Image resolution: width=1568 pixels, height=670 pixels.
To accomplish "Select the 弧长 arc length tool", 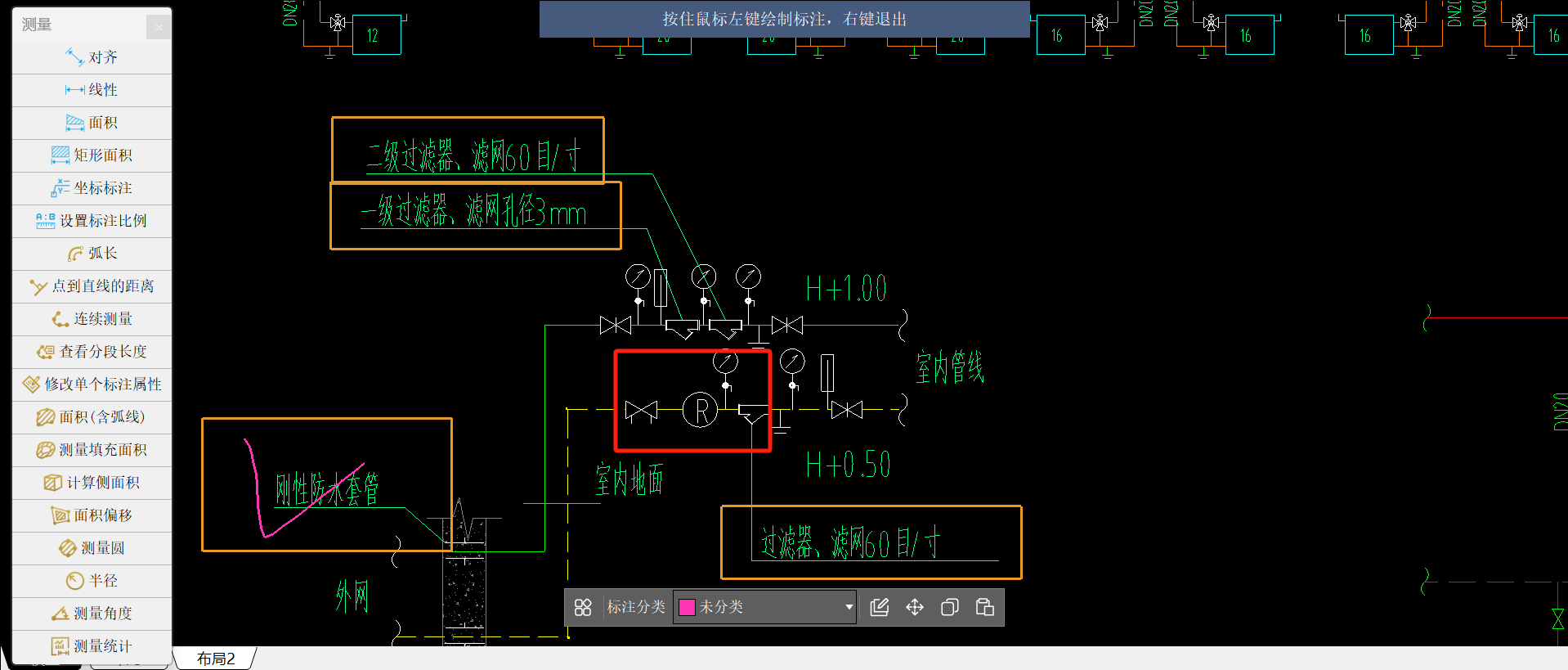I will 92,254.
